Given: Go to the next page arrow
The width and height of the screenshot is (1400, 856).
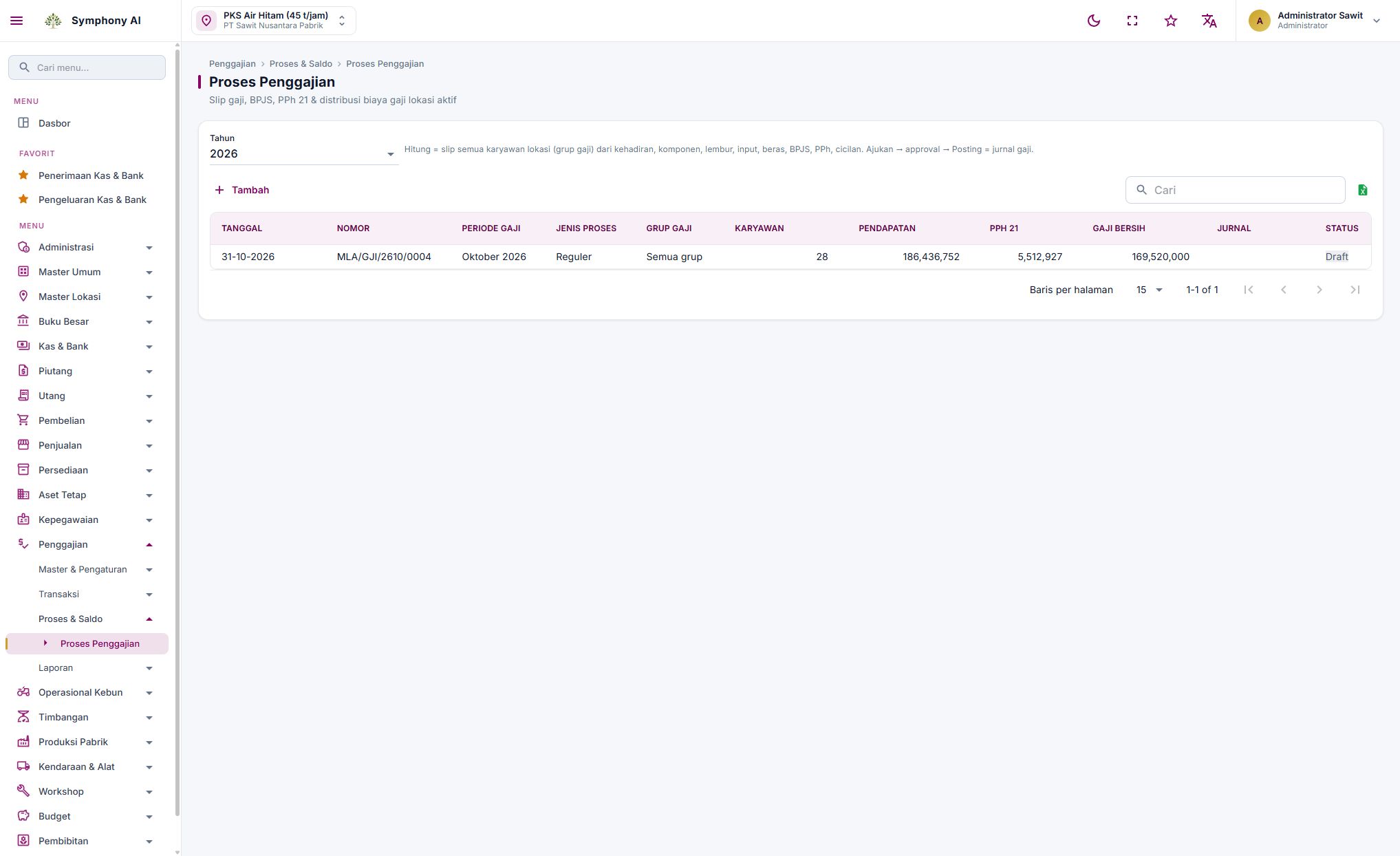Looking at the screenshot, I should (x=1319, y=290).
